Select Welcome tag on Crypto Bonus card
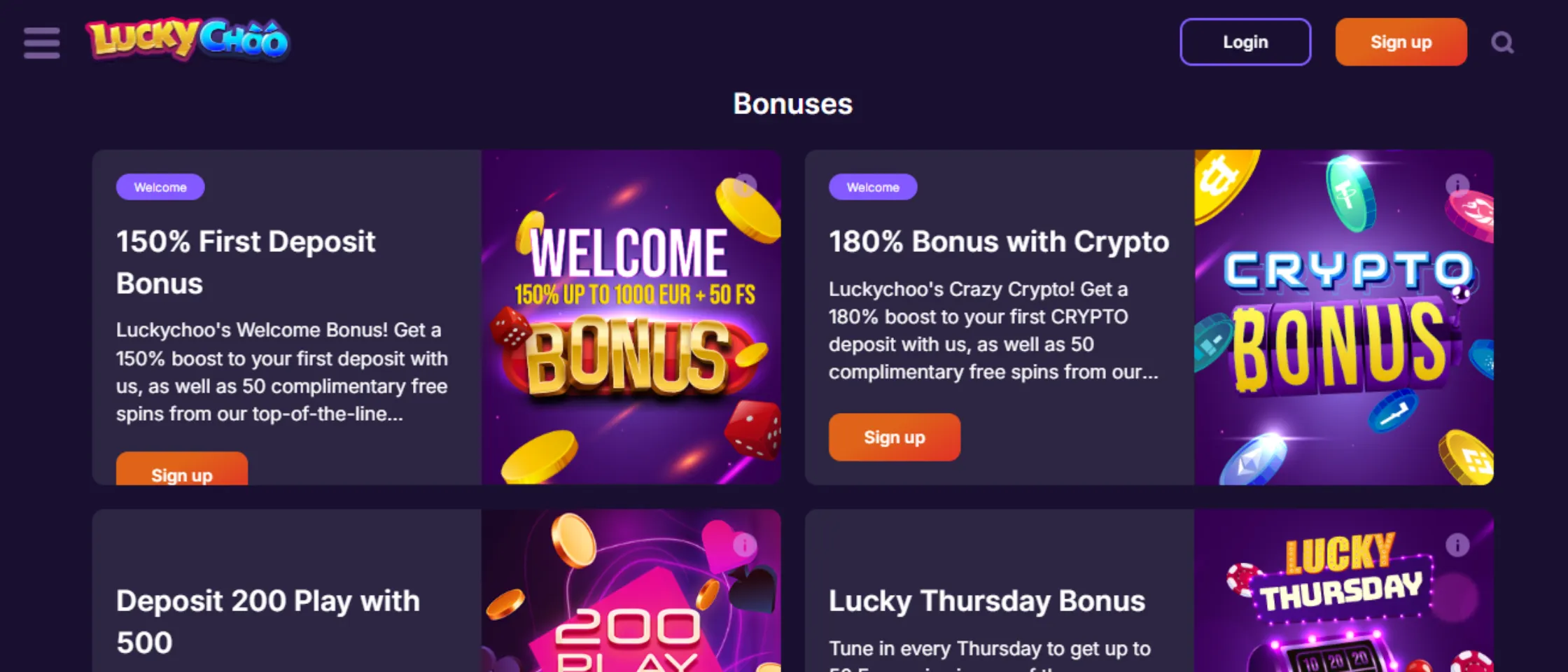 tap(873, 187)
